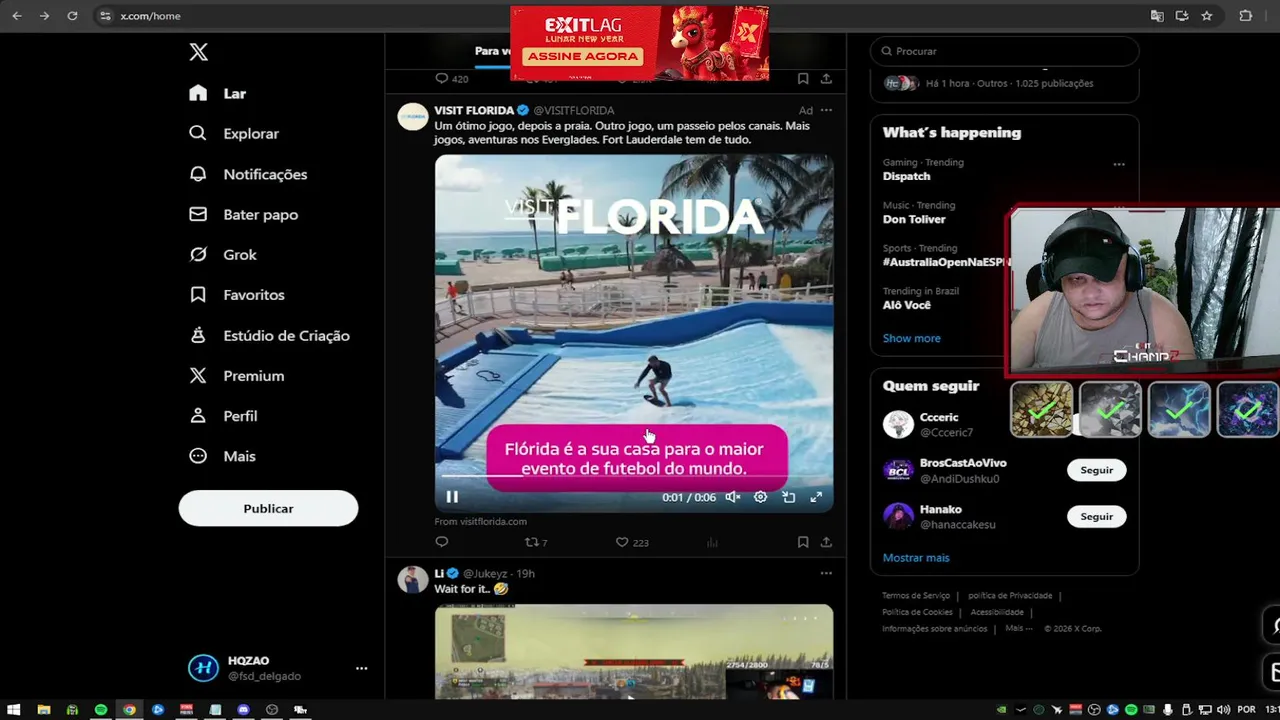Open the Explorar section
Image resolution: width=1280 pixels, height=720 pixels.
click(234, 133)
